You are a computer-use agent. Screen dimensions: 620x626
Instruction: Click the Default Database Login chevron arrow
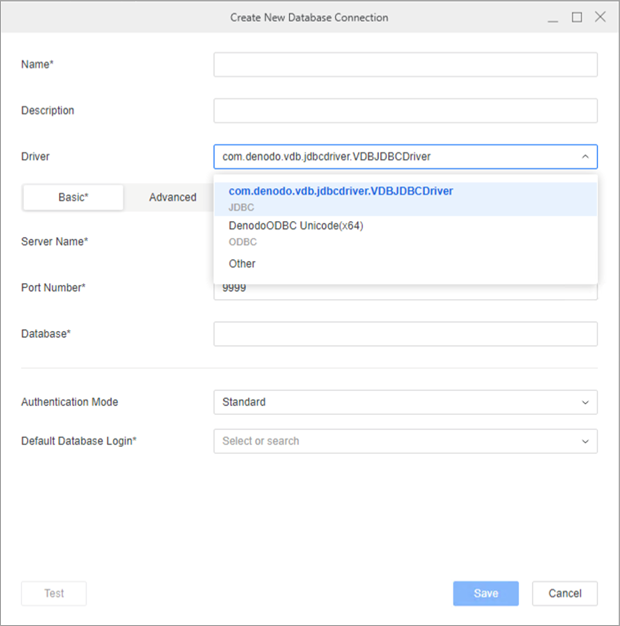coord(585,441)
